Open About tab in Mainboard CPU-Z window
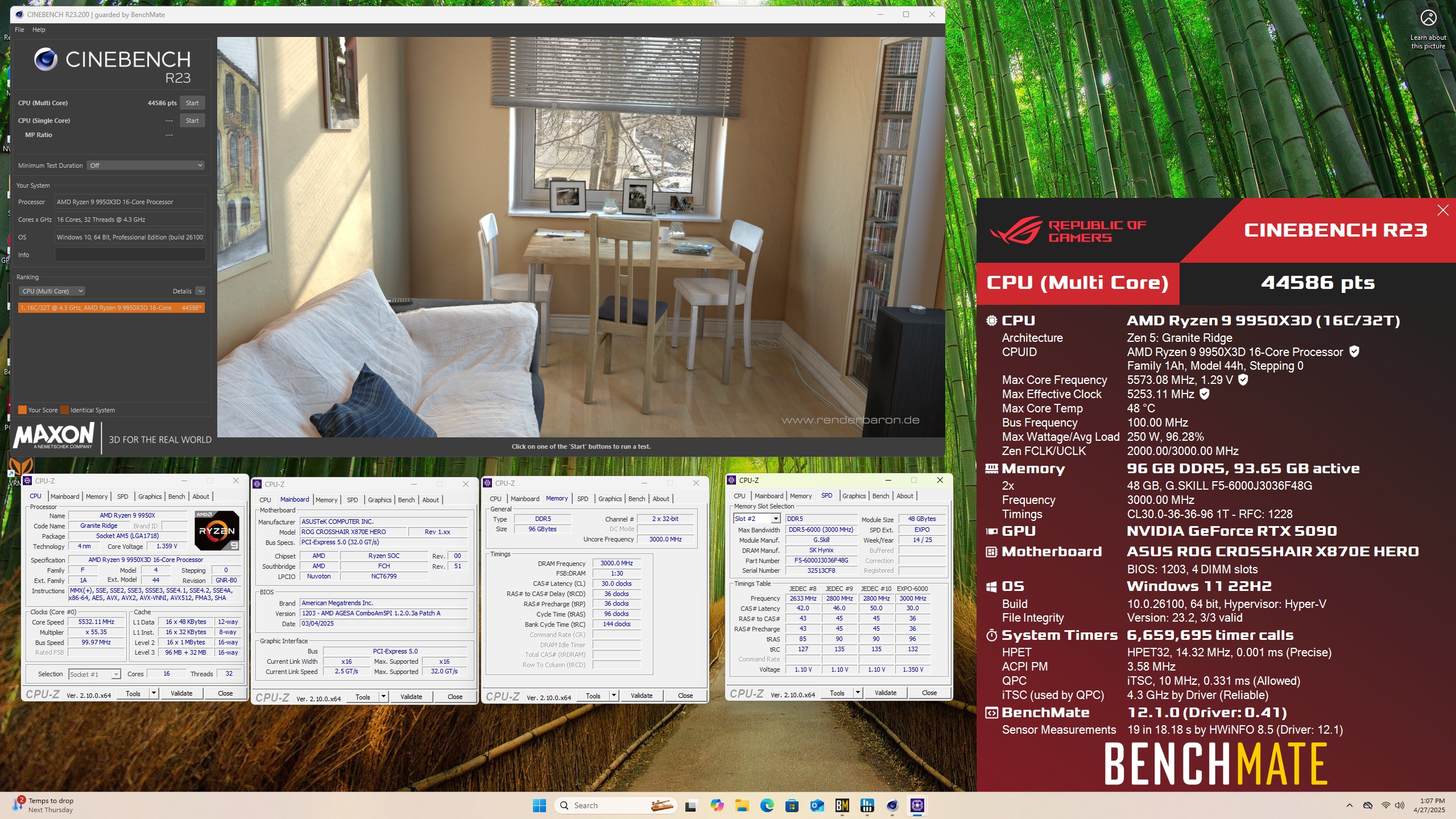The image size is (1456, 819). click(431, 500)
